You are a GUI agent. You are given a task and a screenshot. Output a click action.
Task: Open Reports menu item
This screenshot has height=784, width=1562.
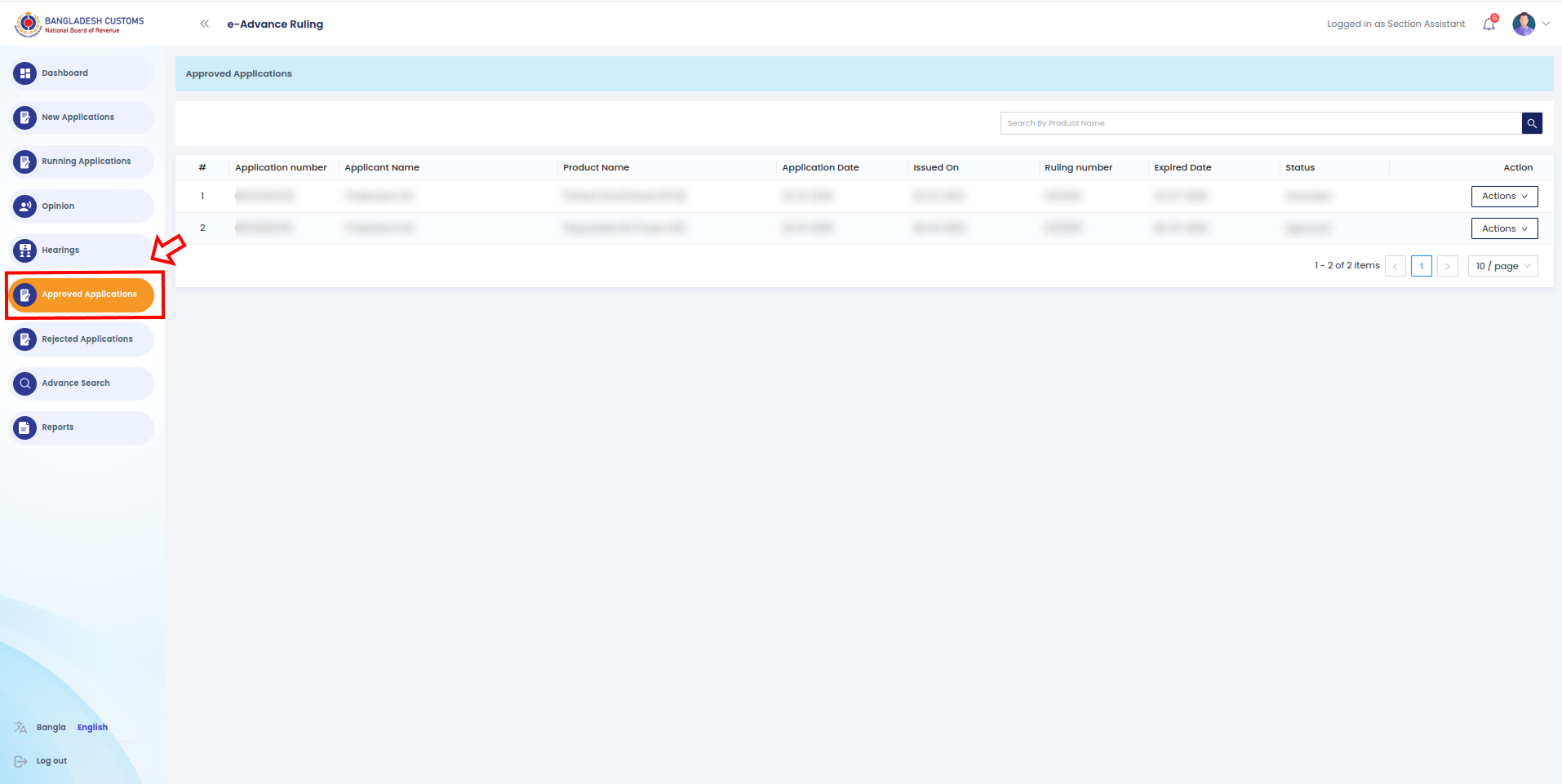click(x=82, y=427)
